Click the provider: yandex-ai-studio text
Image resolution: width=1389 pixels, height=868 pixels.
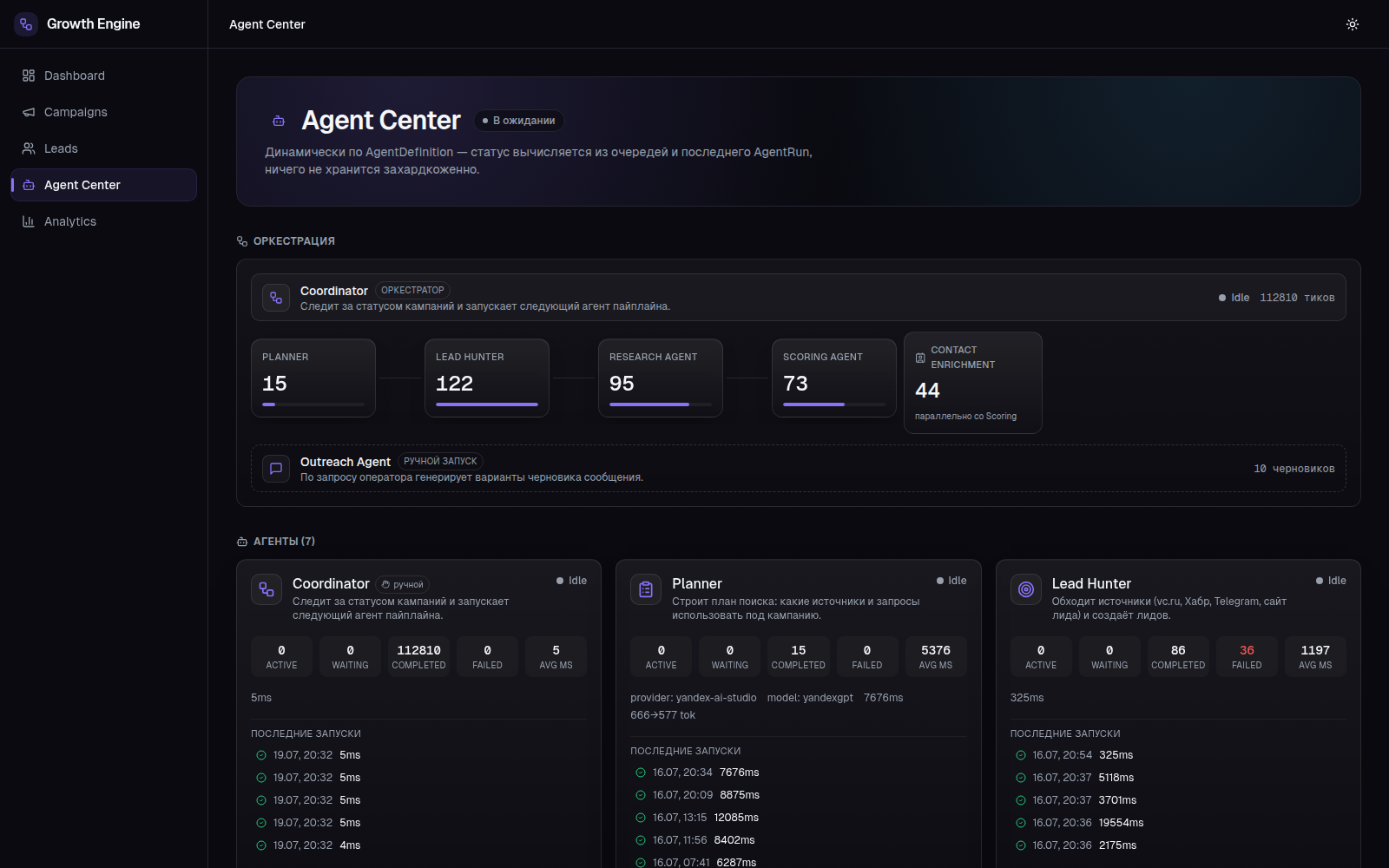click(694, 698)
